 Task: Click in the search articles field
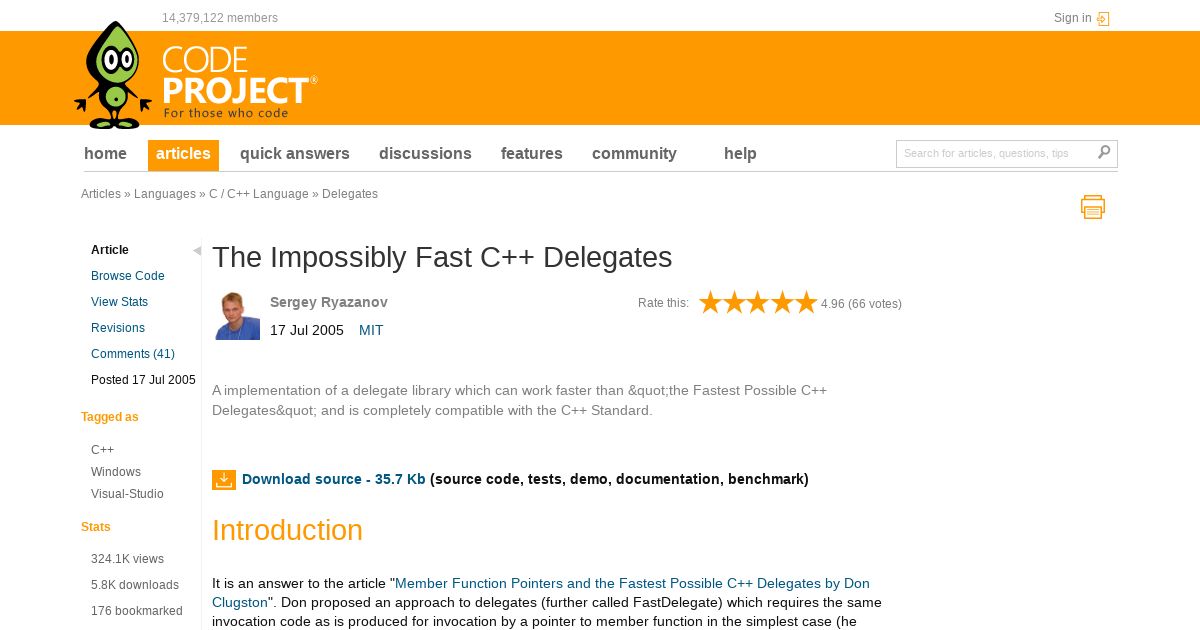point(996,153)
